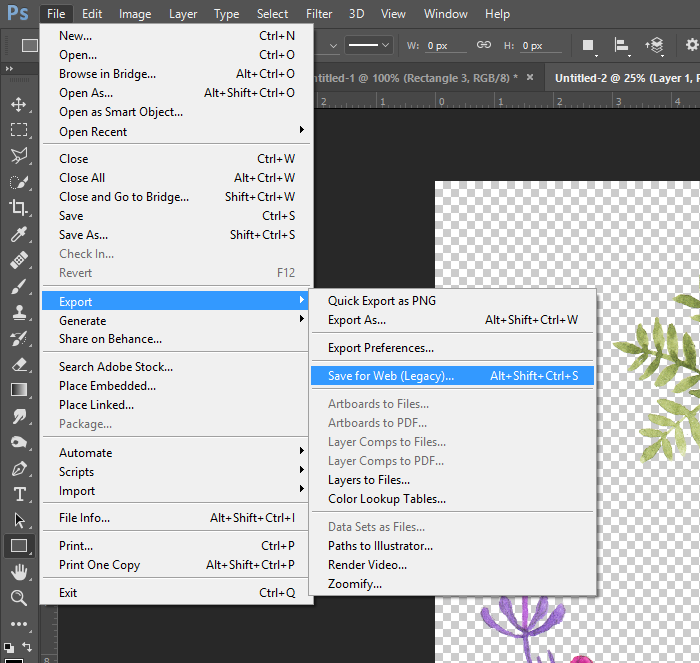The width and height of the screenshot is (700, 663).
Task: Activate the Horizontal Type tool
Action: [x=18, y=494]
